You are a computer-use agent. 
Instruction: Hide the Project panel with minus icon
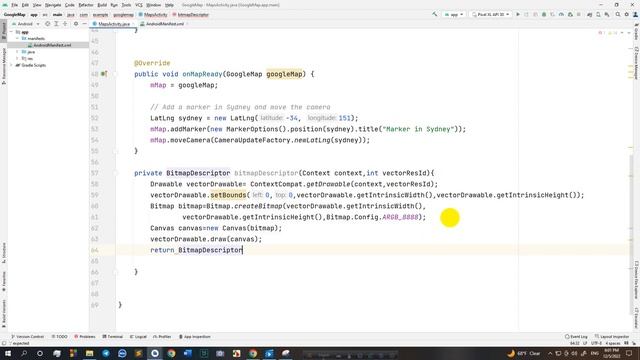click(84, 24)
